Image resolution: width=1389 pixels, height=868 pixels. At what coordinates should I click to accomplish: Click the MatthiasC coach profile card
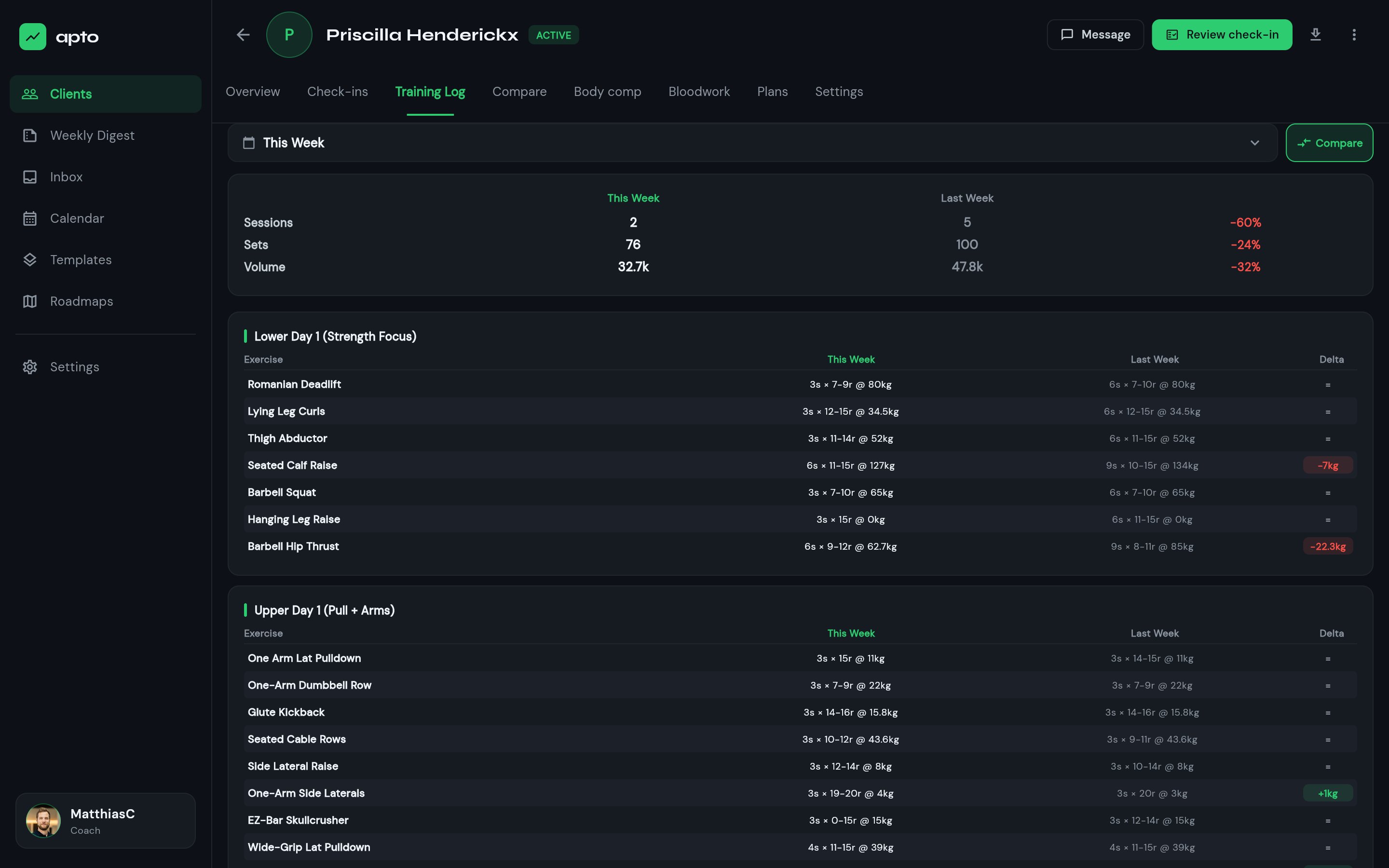[x=106, y=820]
